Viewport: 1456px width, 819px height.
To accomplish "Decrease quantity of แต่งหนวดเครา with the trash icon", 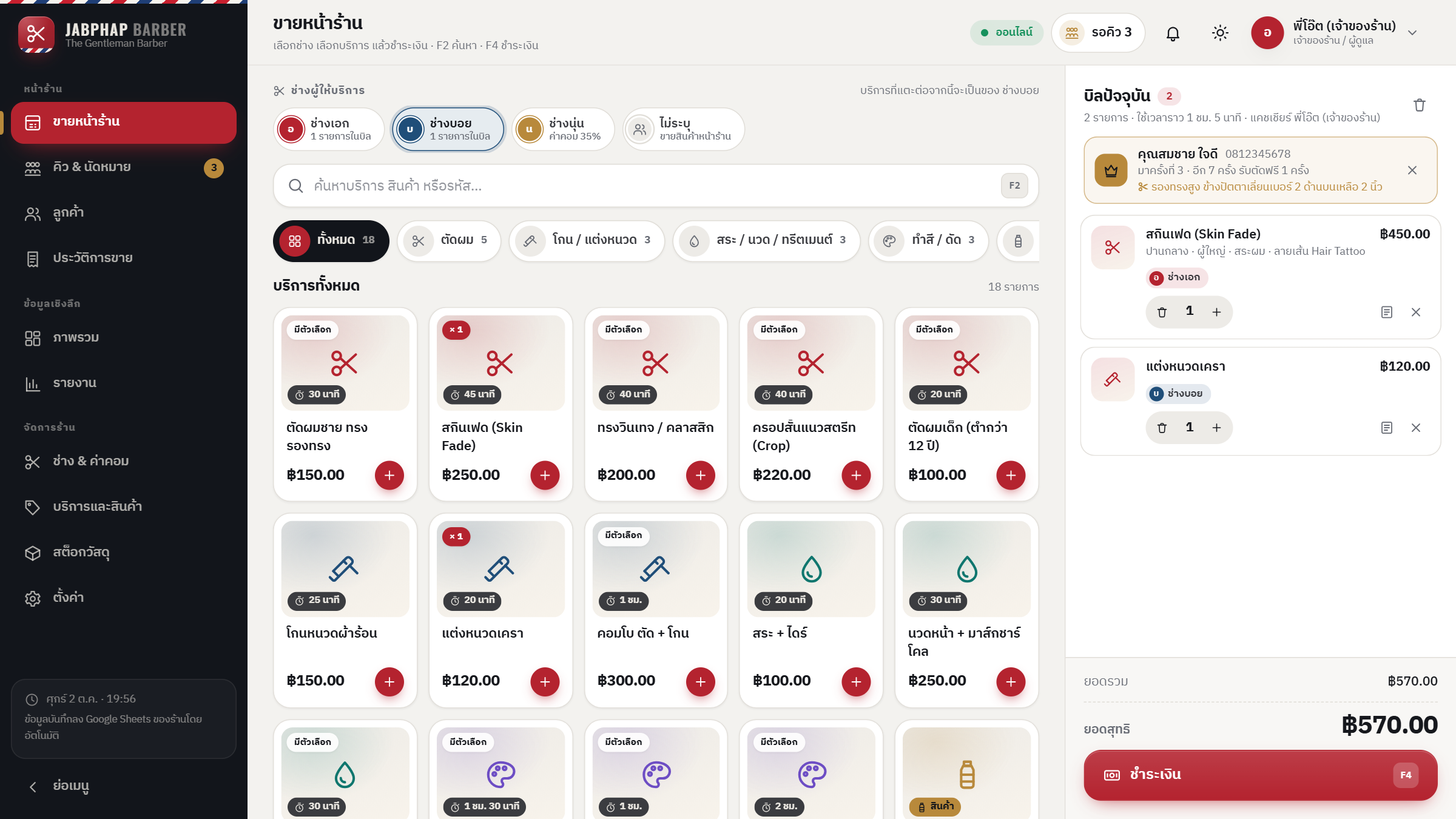I will pyautogui.click(x=1162, y=428).
